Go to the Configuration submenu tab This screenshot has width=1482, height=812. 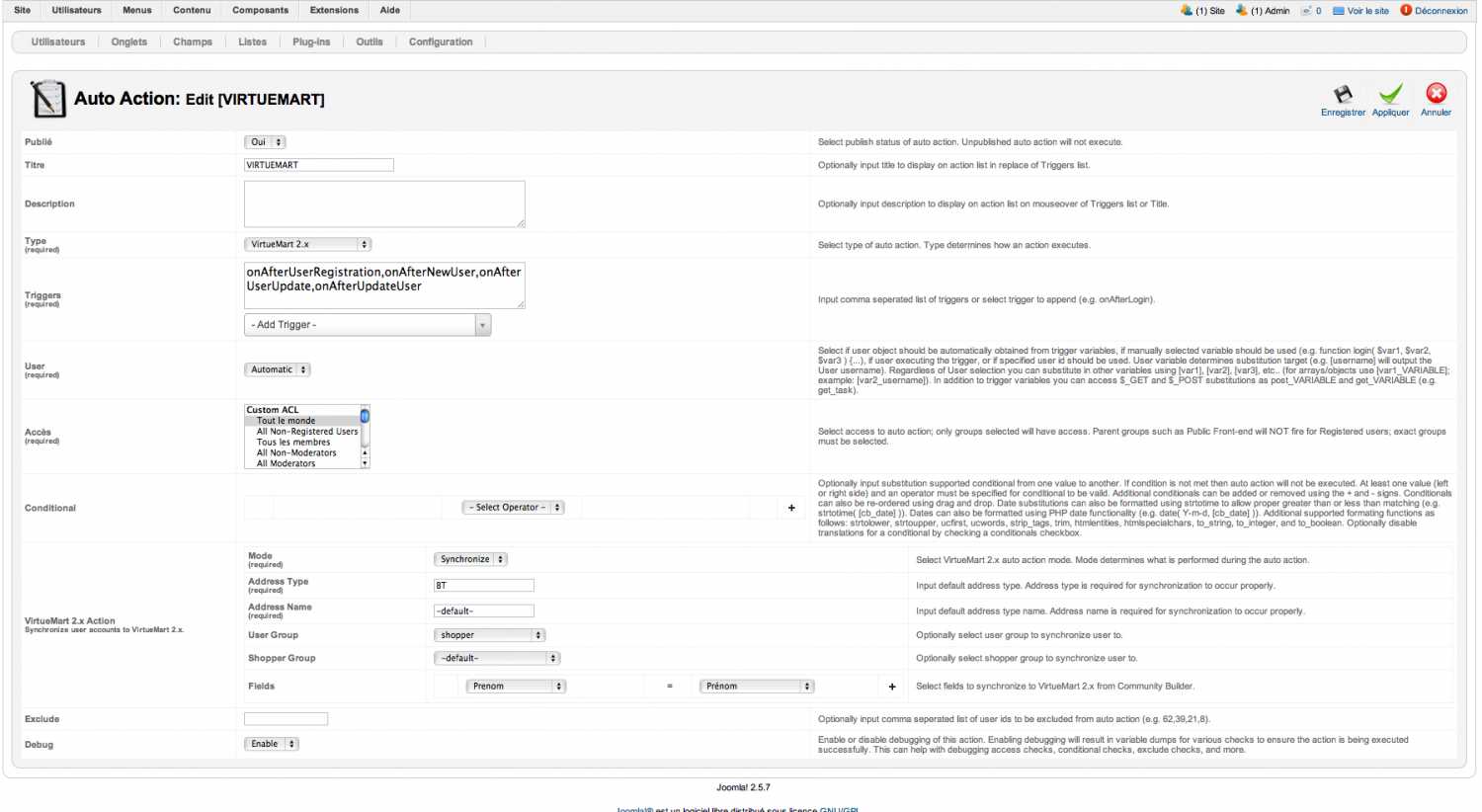[441, 42]
